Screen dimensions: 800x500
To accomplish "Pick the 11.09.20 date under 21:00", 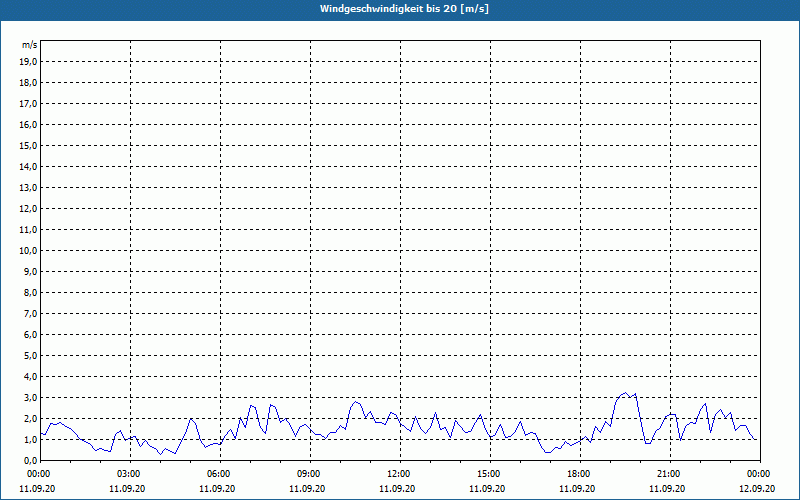I will (x=666, y=489).
